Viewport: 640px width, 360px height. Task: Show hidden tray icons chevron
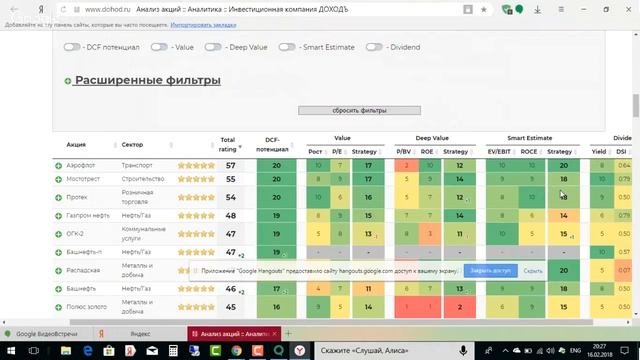[505, 351]
